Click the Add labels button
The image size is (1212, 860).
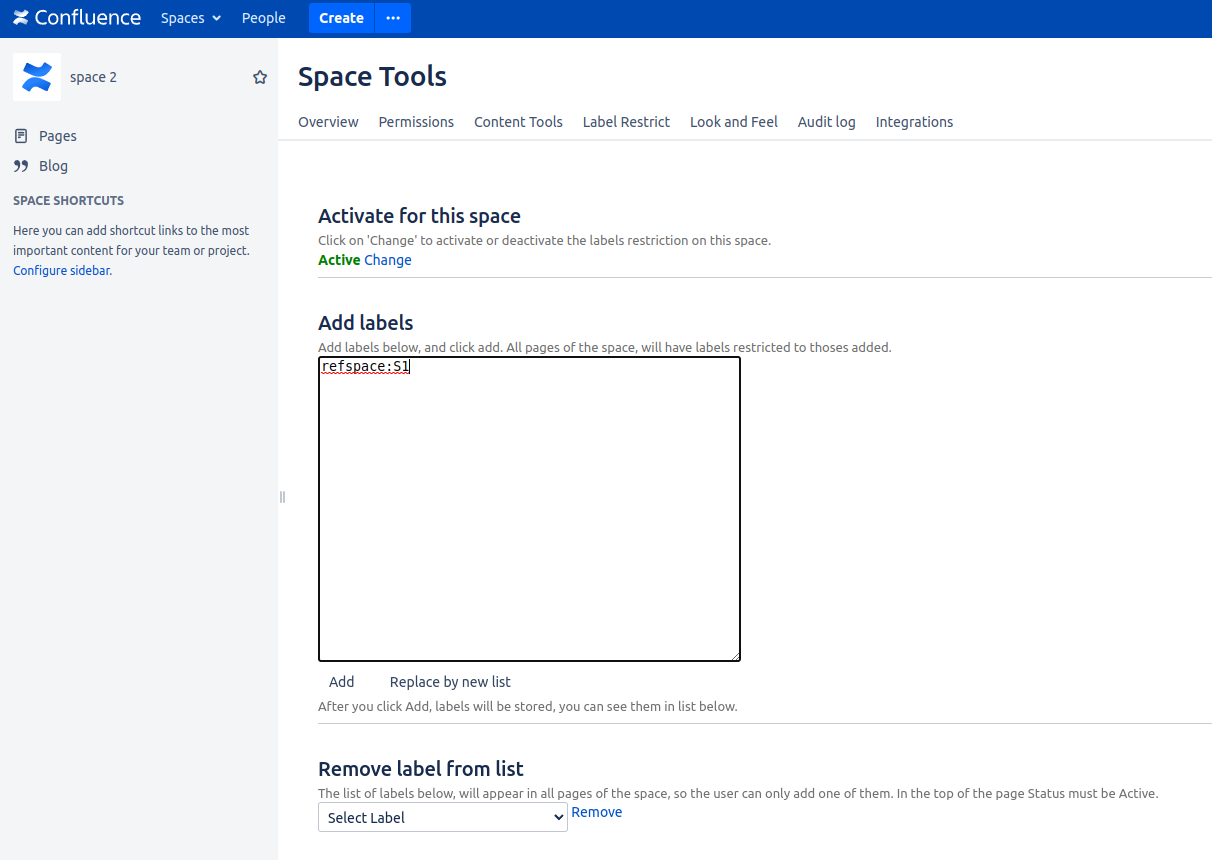coord(342,682)
